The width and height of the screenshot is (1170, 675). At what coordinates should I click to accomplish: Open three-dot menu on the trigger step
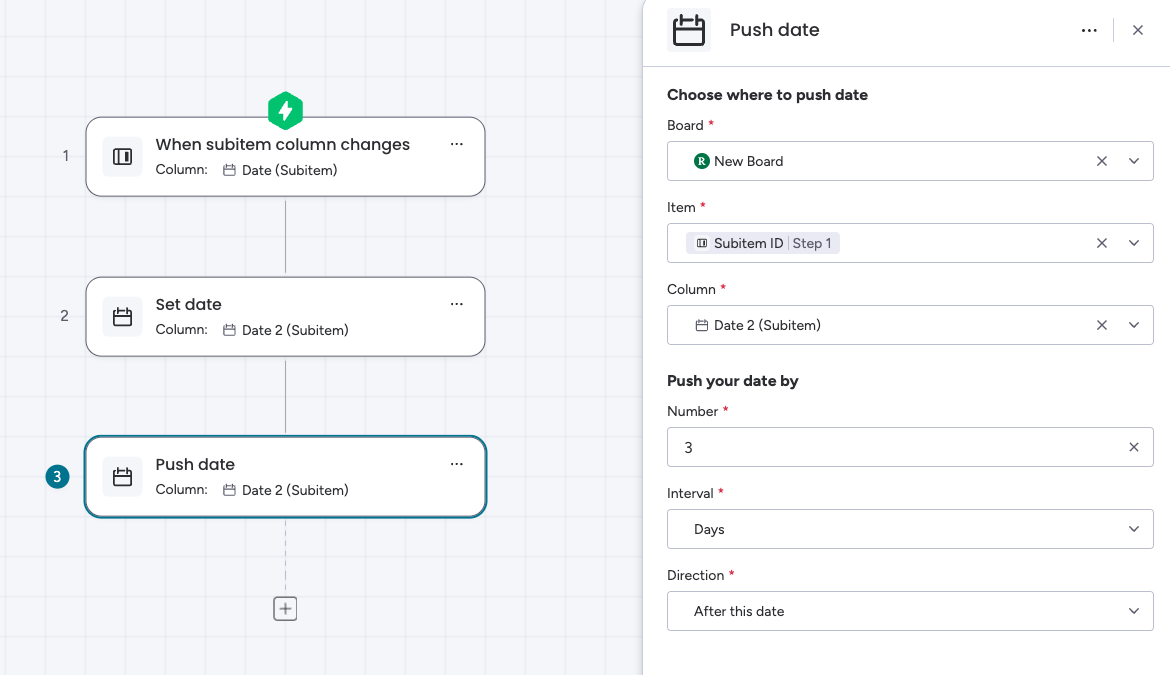coord(457,144)
